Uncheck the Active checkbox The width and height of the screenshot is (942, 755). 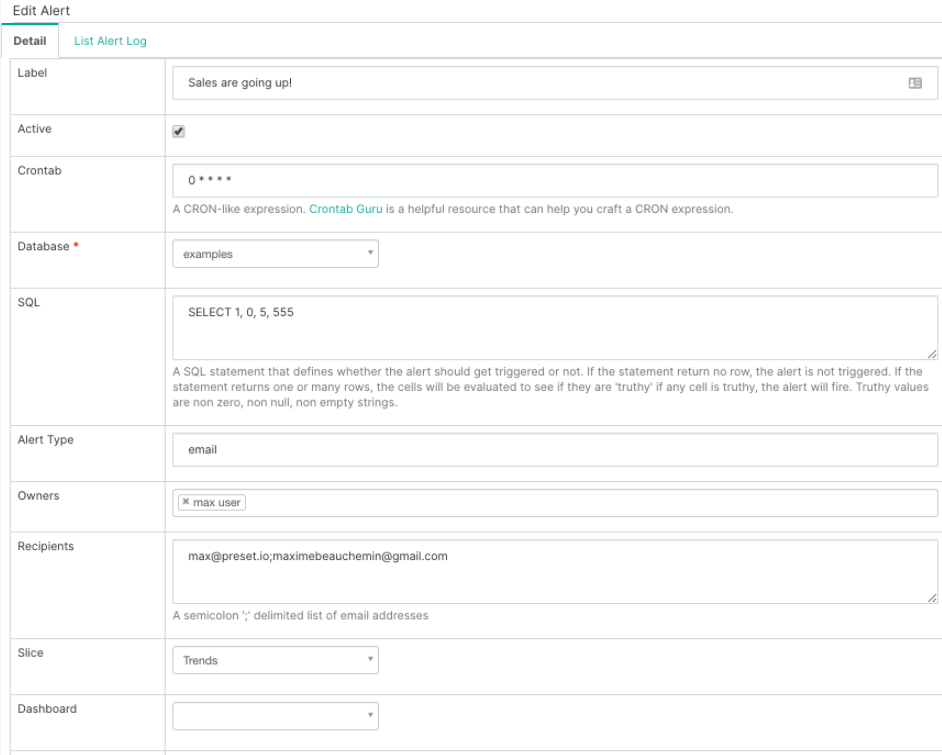point(179,131)
